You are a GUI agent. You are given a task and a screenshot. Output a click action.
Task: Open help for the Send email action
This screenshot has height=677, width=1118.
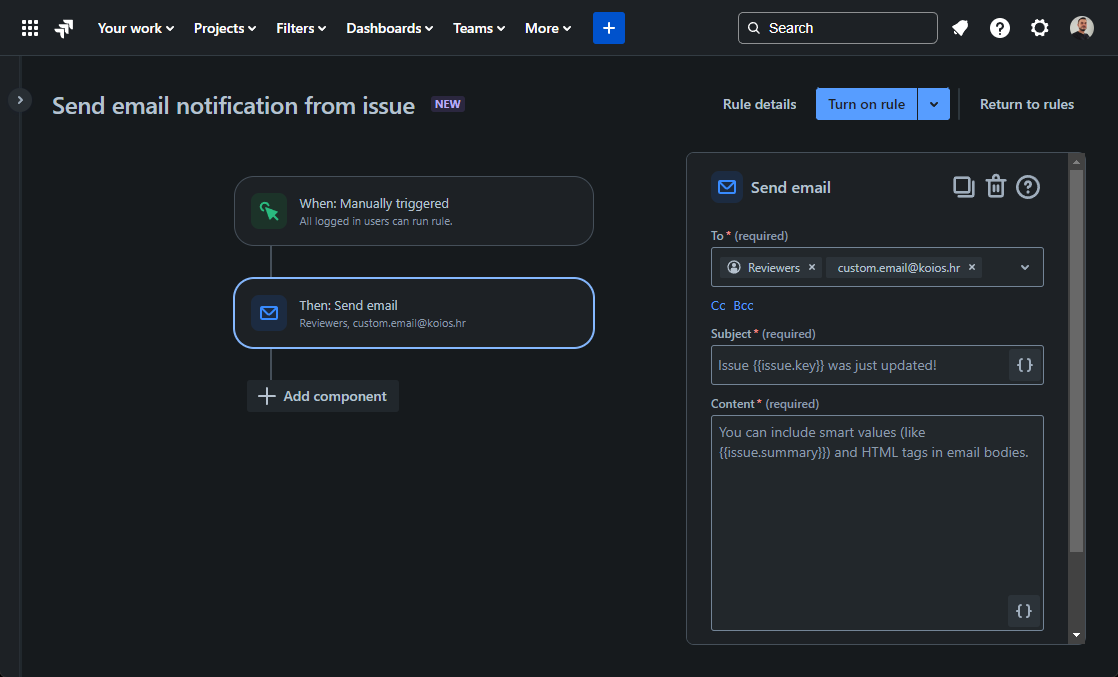point(1027,186)
